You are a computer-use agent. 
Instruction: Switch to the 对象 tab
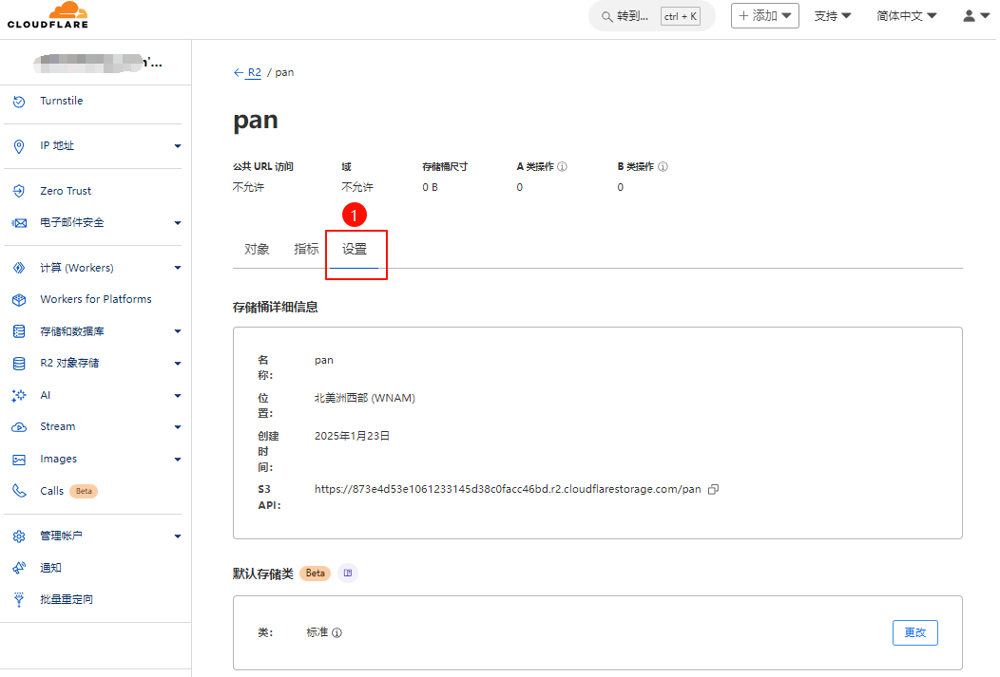(257, 250)
